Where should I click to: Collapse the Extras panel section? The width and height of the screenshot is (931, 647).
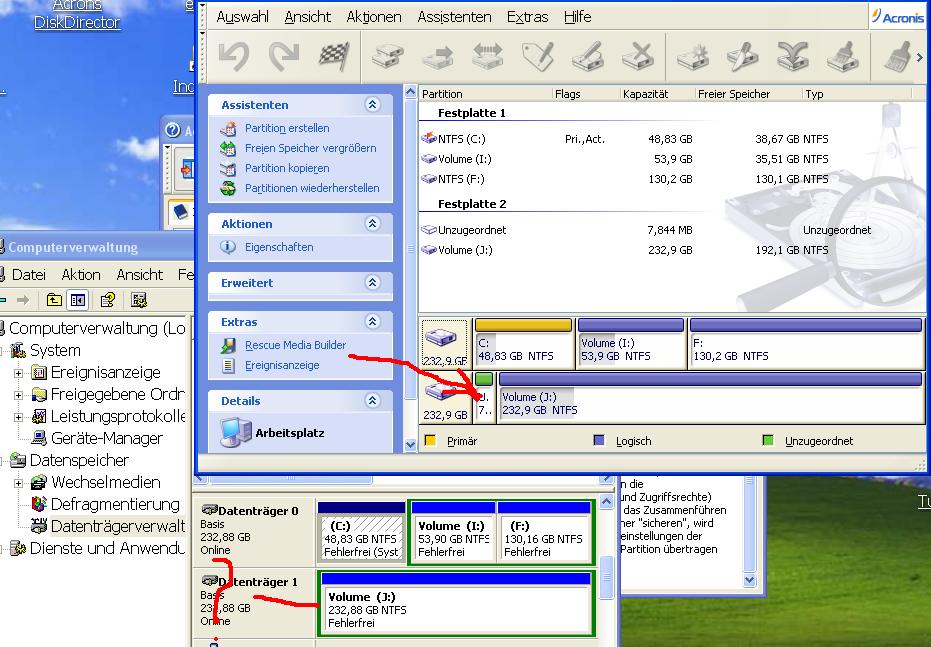(373, 322)
